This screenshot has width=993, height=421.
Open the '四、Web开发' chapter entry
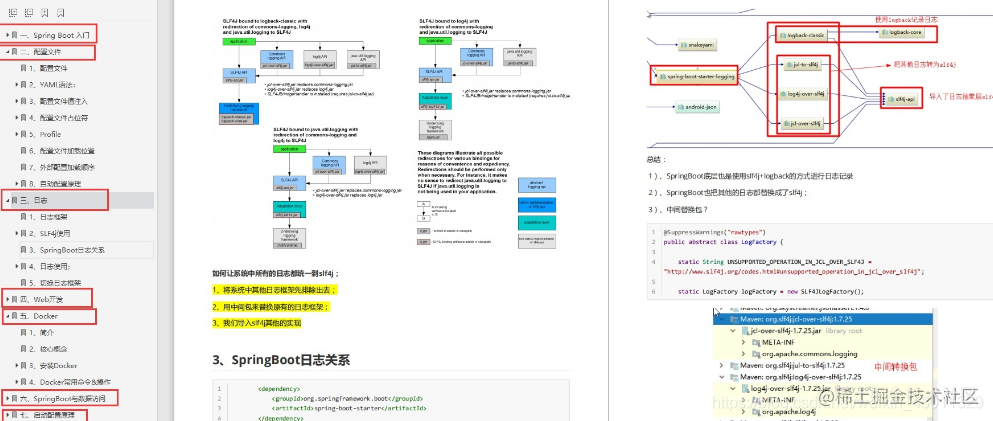[x=42, y=299]
